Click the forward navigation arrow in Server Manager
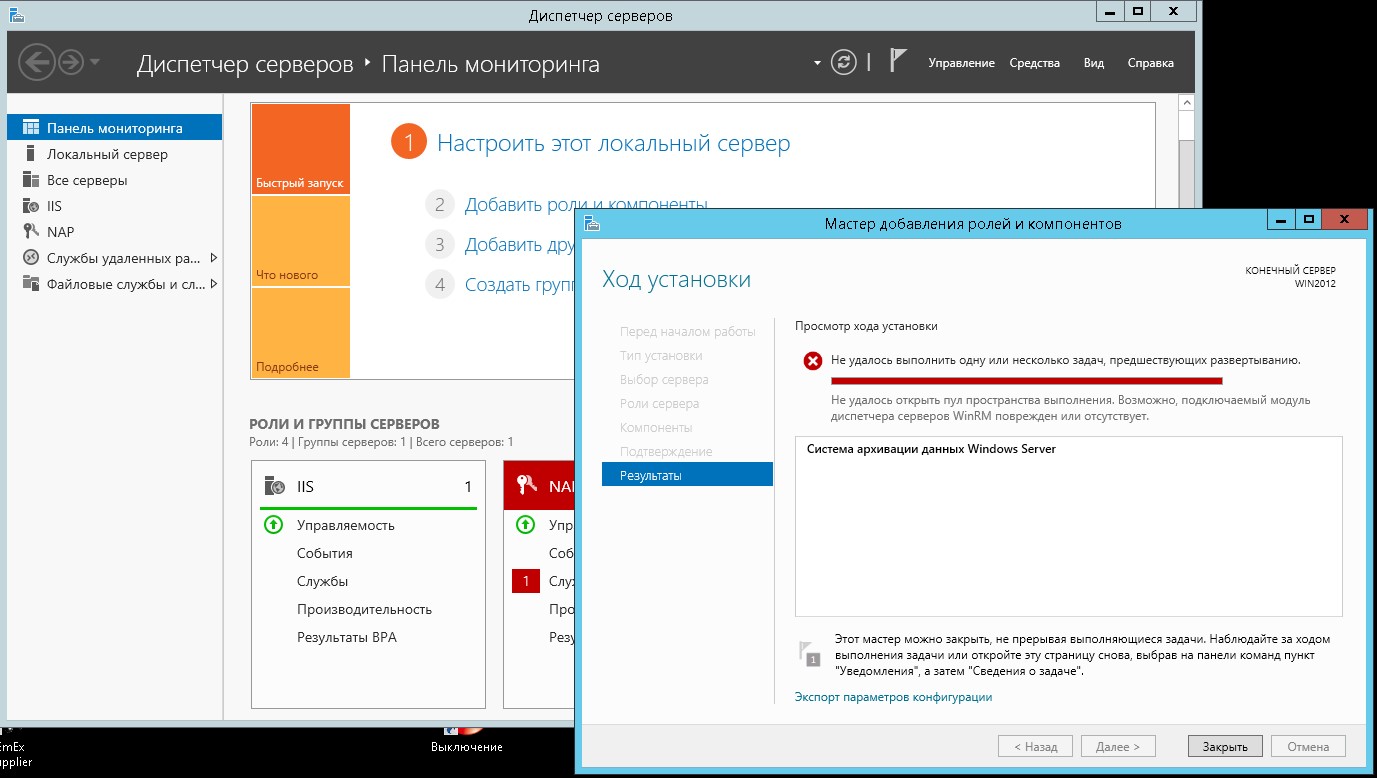The width and height of the screenshot is (1377, 778). pos(70,63)
